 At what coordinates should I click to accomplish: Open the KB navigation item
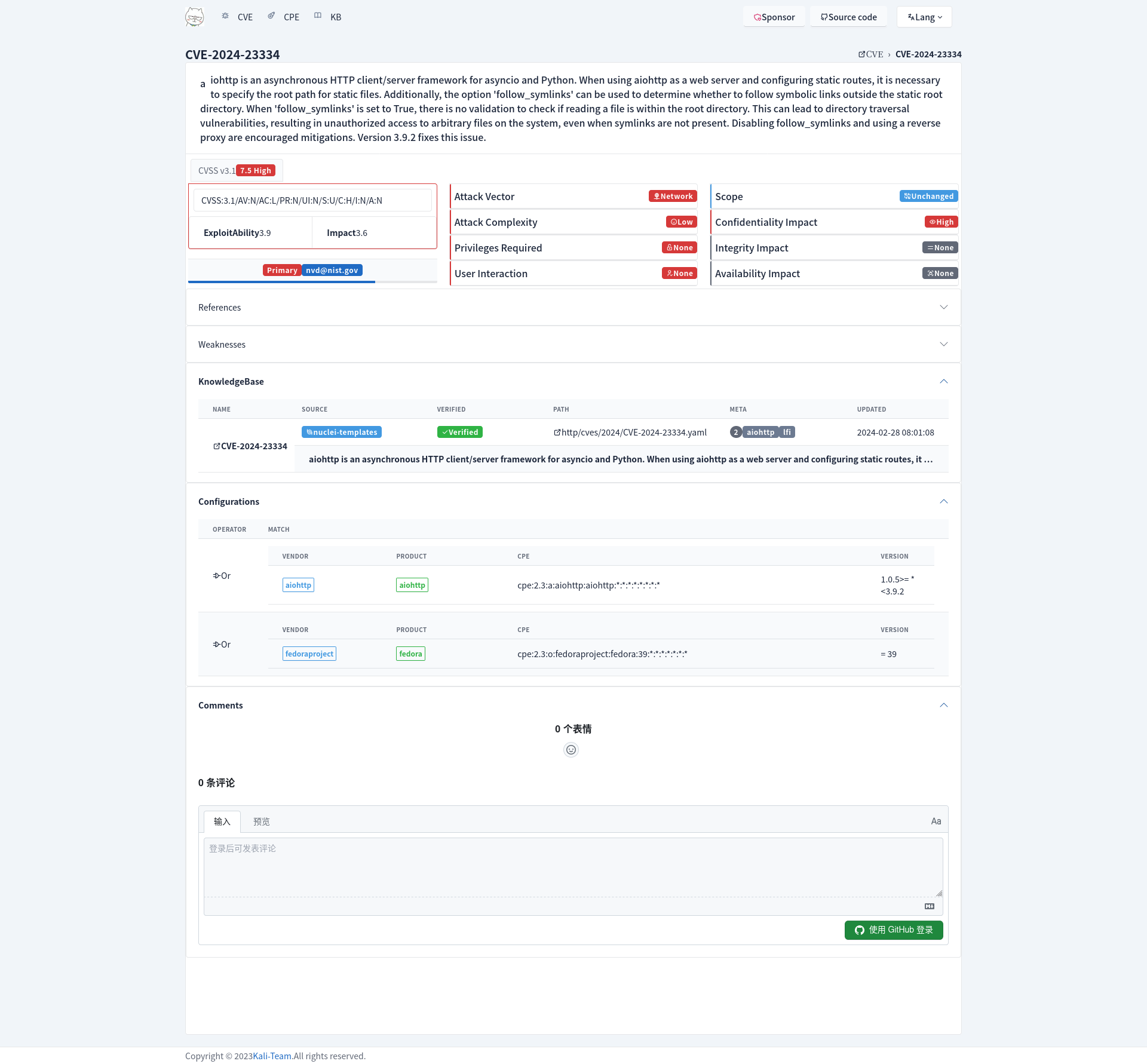(x=328, y=17)
